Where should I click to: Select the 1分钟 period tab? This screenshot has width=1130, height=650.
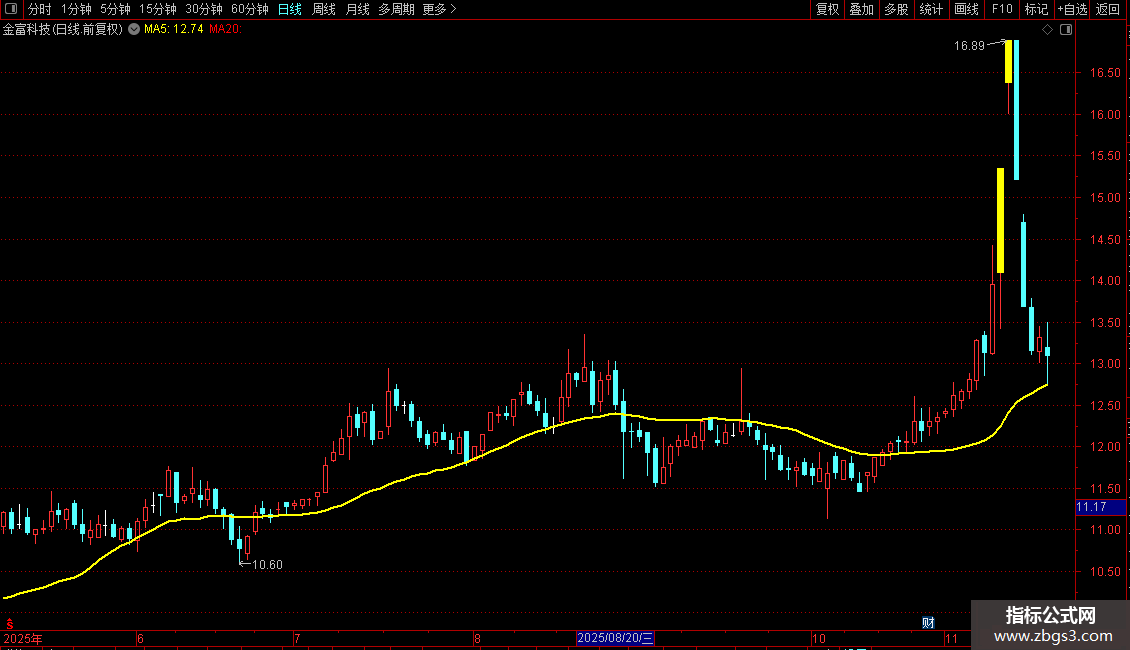pyautogui.click(x=76, y=9)
